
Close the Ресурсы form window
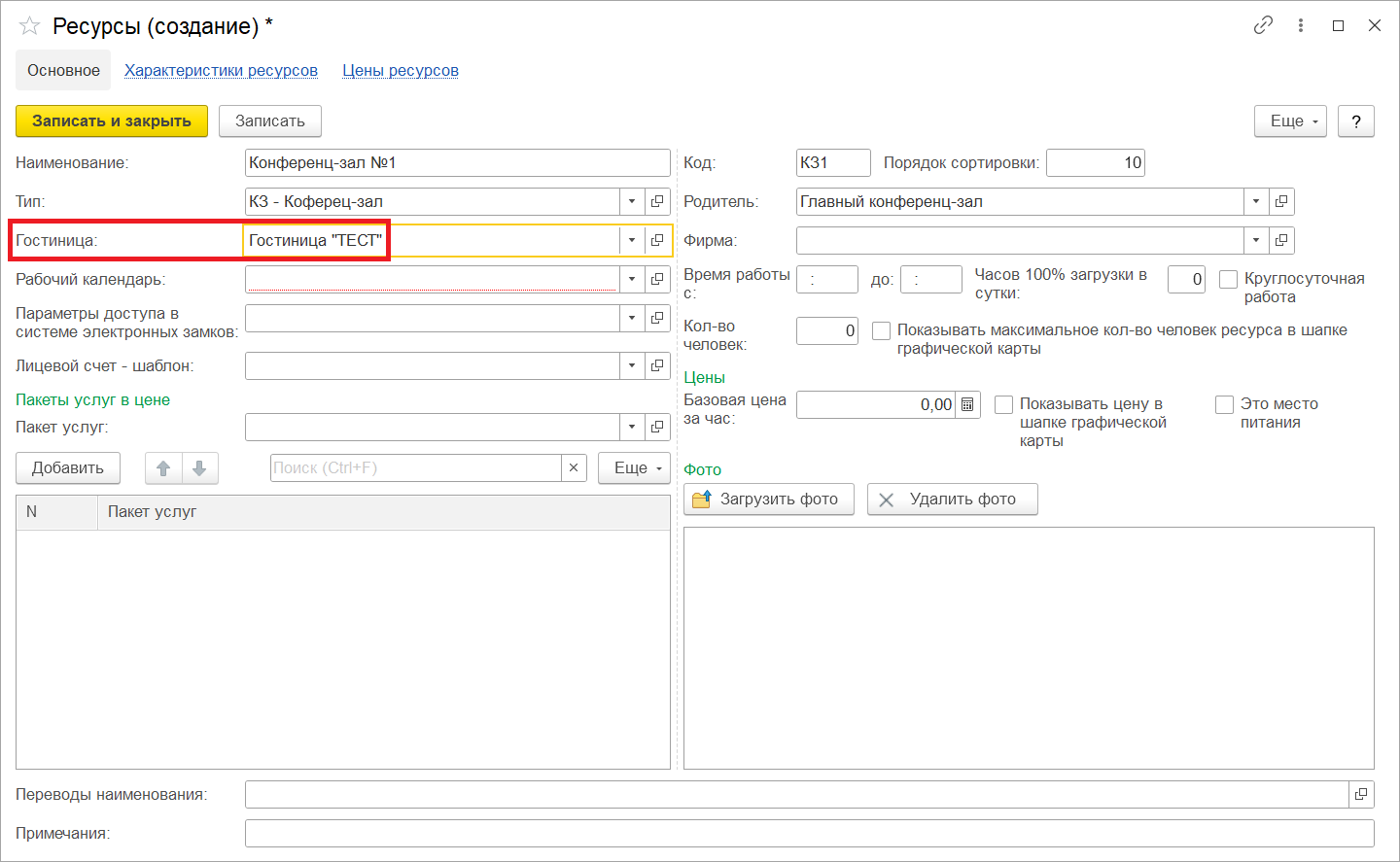click(1375, 25)
